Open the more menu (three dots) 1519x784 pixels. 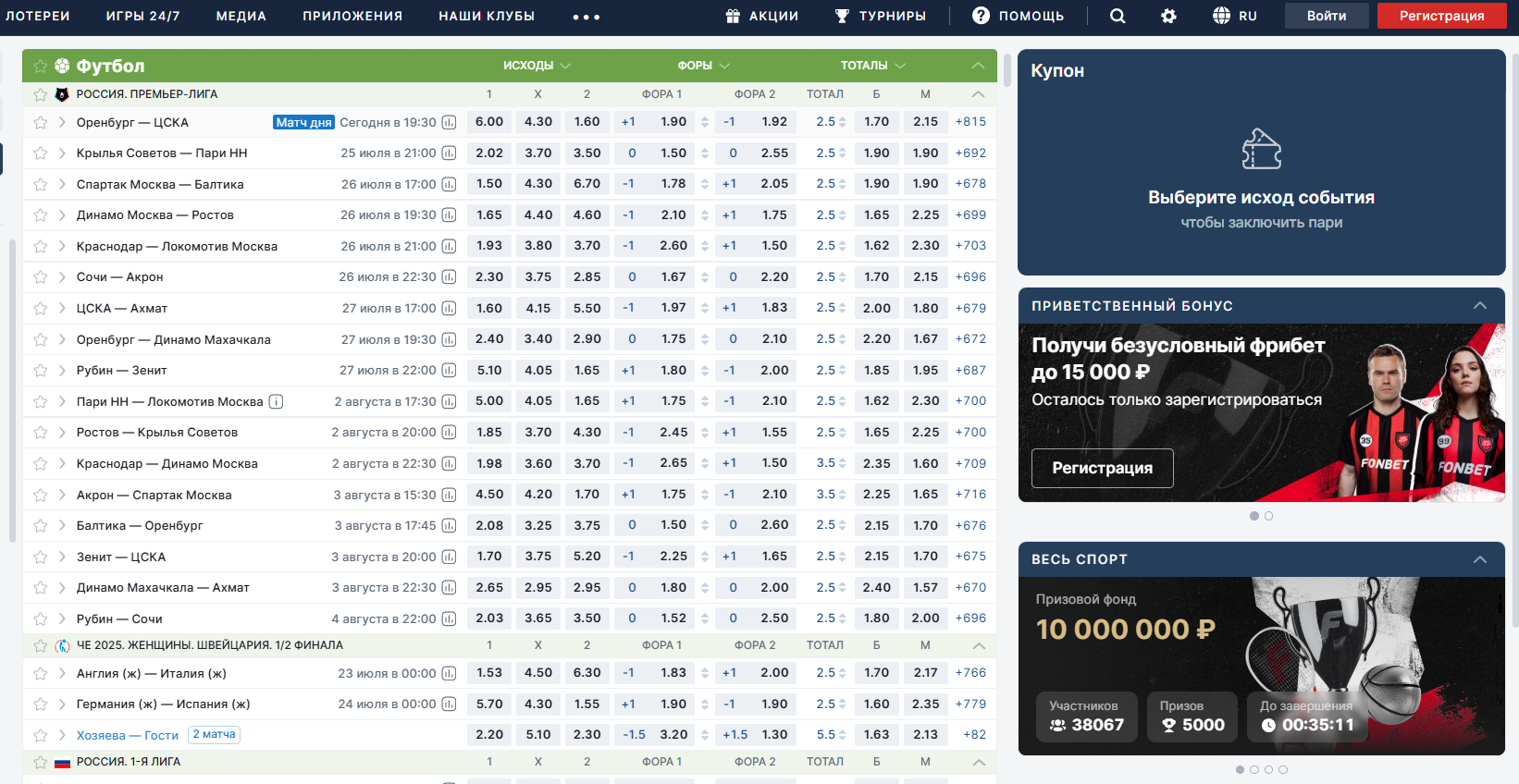coord(587,17)
